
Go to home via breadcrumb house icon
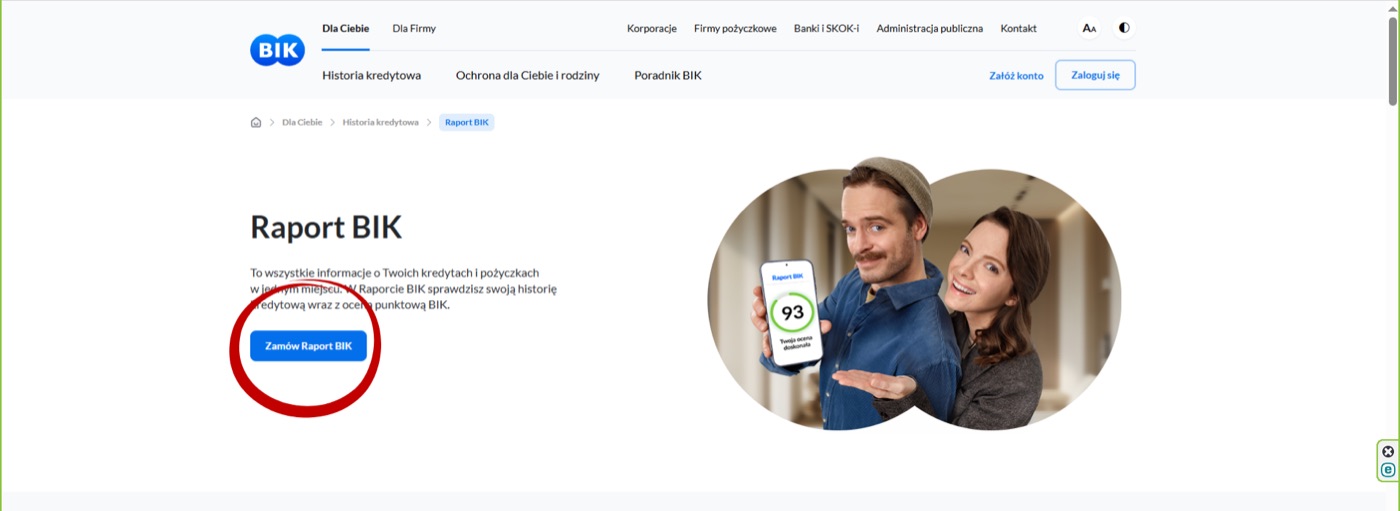pyautogui.click(x=256, y=122)
